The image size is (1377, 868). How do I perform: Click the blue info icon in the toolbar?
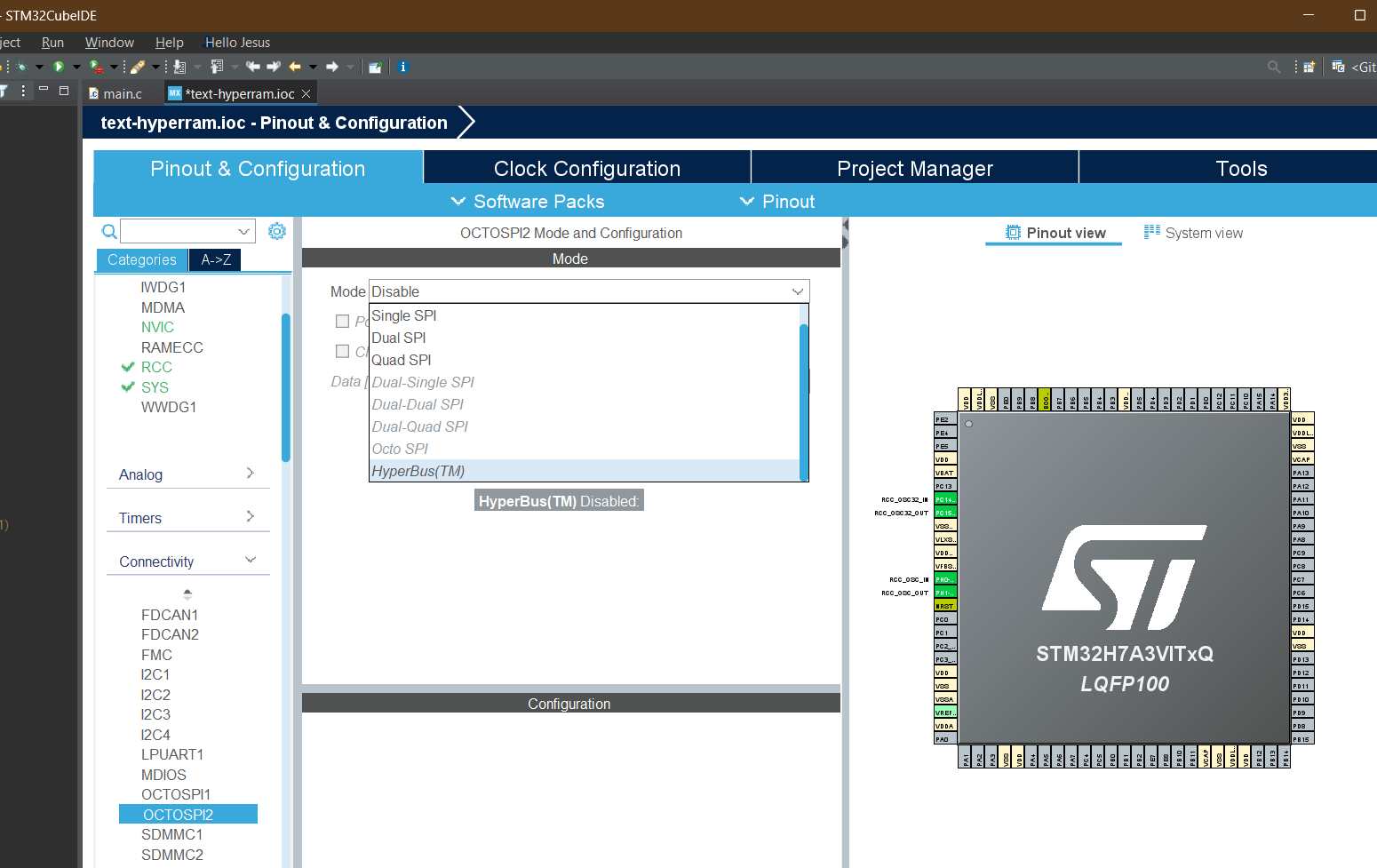click(403, 67)
